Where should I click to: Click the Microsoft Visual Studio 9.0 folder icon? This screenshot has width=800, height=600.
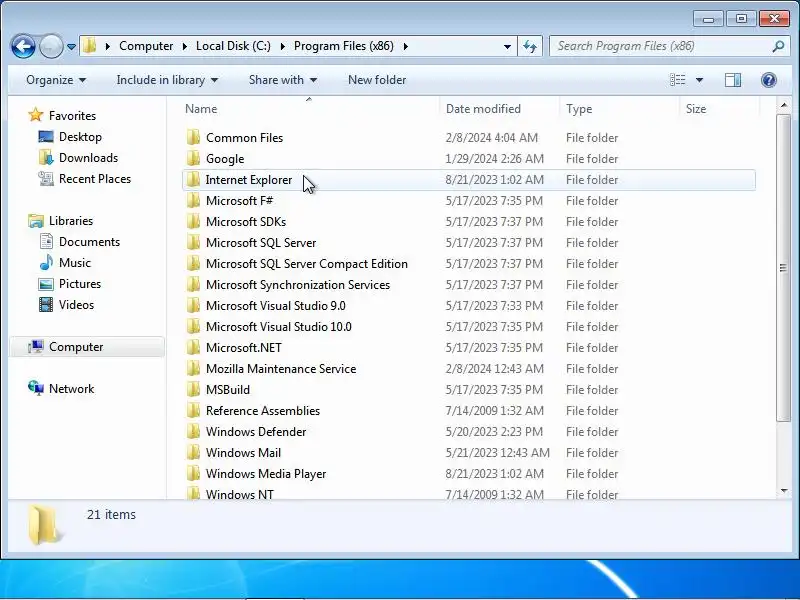[x=193, y=305]
